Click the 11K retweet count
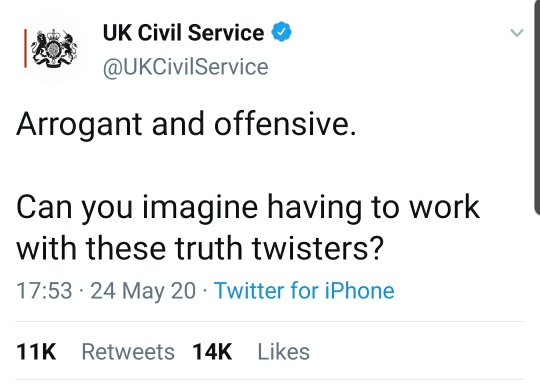 [x=36, y=352]
